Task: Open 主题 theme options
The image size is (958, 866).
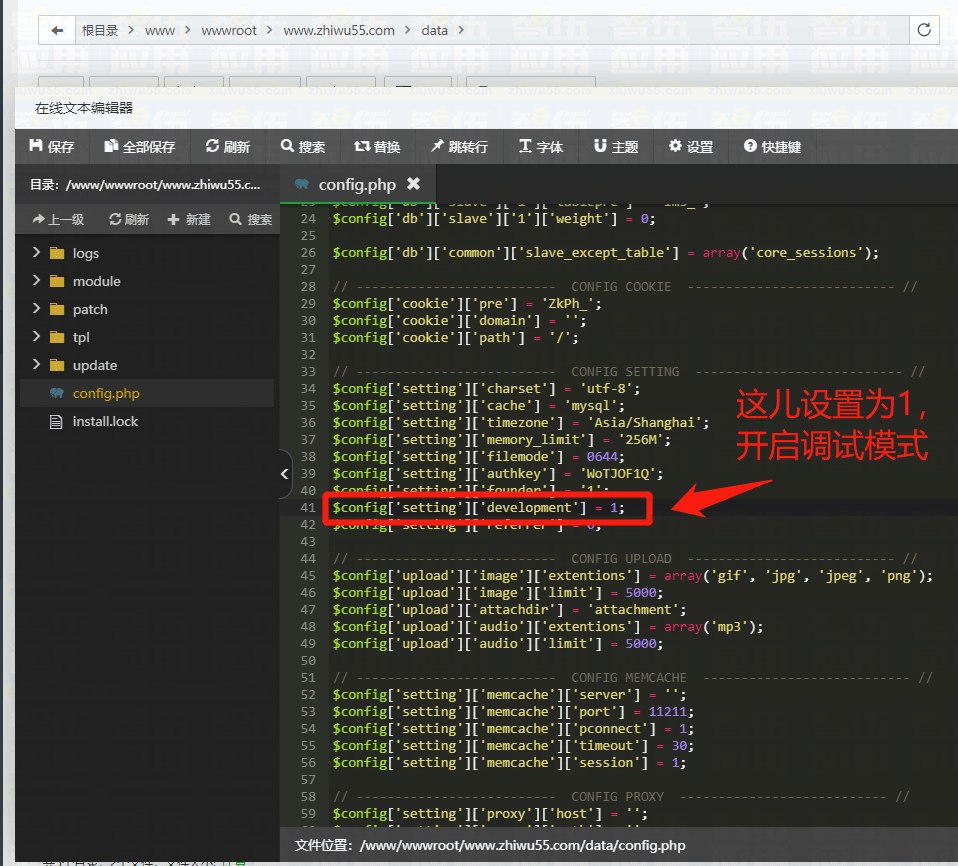Action: (x=616, y=147)
